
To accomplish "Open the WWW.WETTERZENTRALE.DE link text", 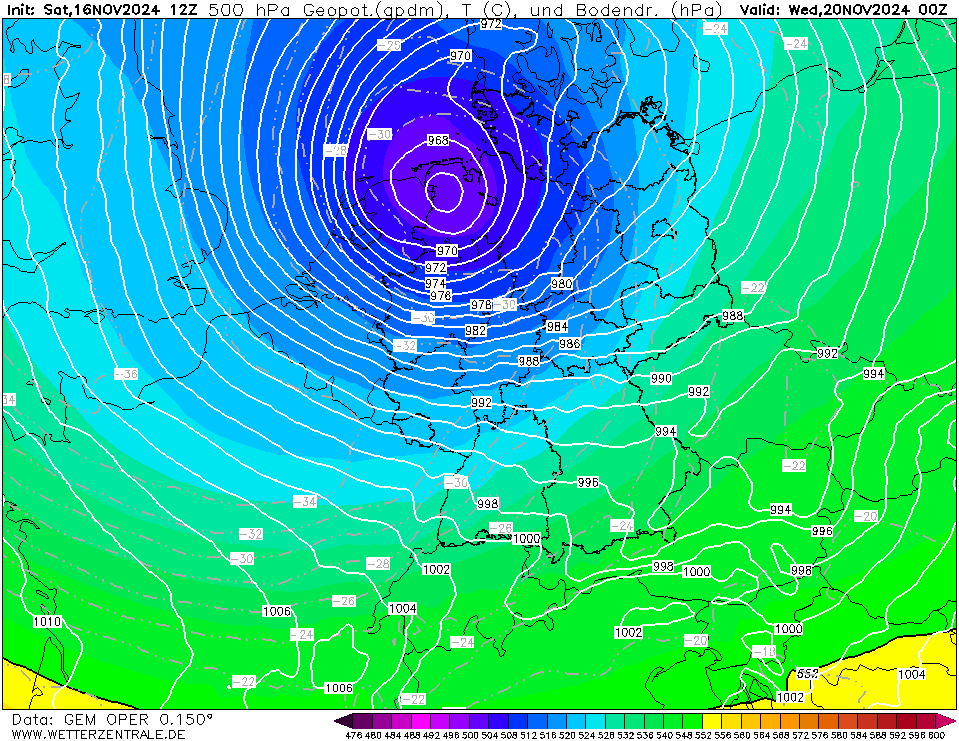I will pos(98,734).
